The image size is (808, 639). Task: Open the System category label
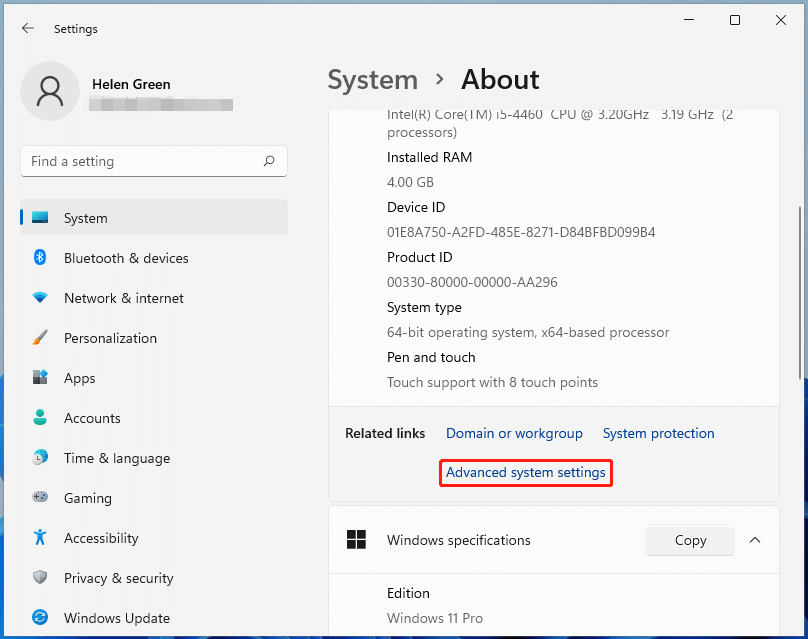pos(86,218)
